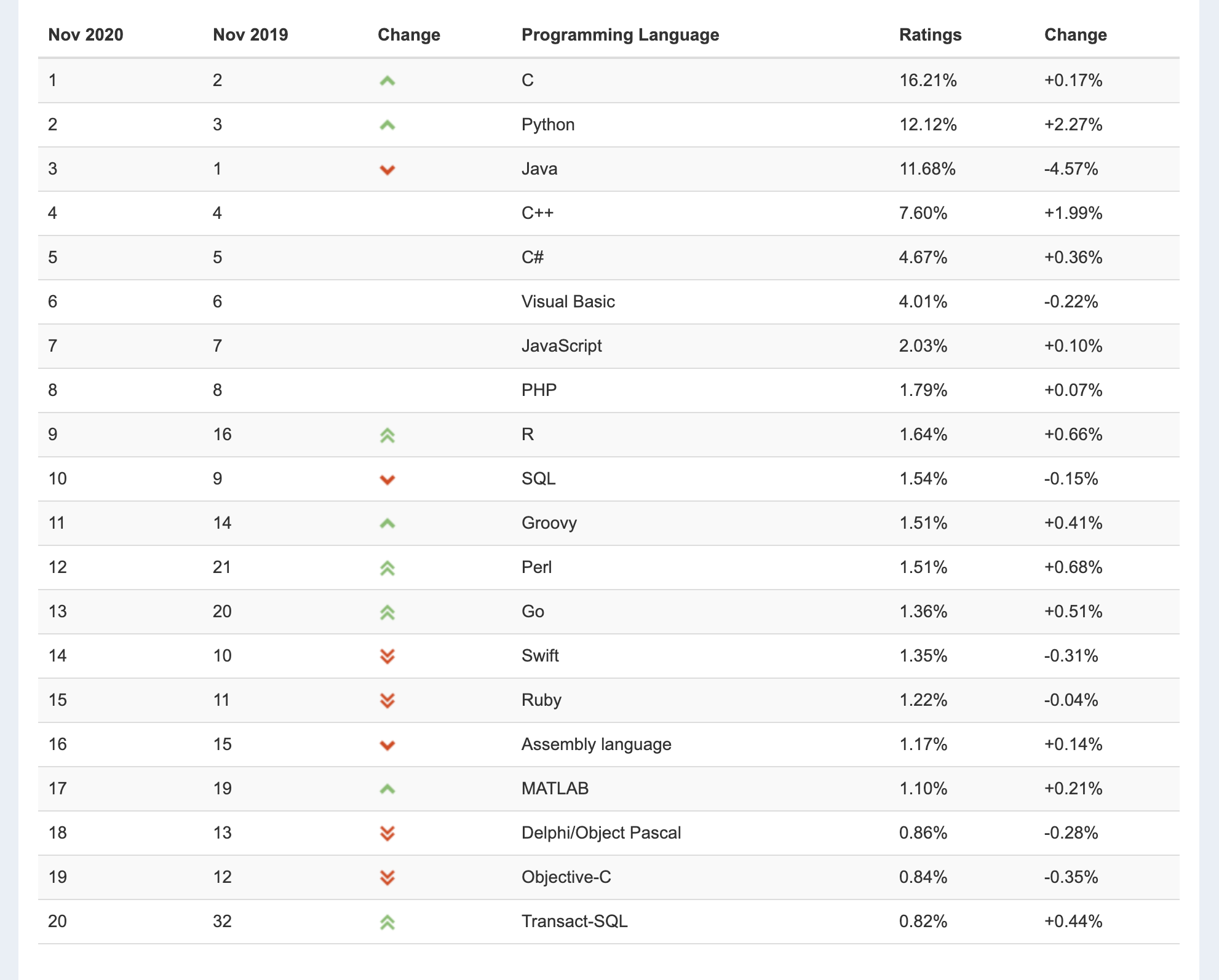Click the up arrow next to Groovy
Screen dimensions: 1219x980
(x=387, y=523)
